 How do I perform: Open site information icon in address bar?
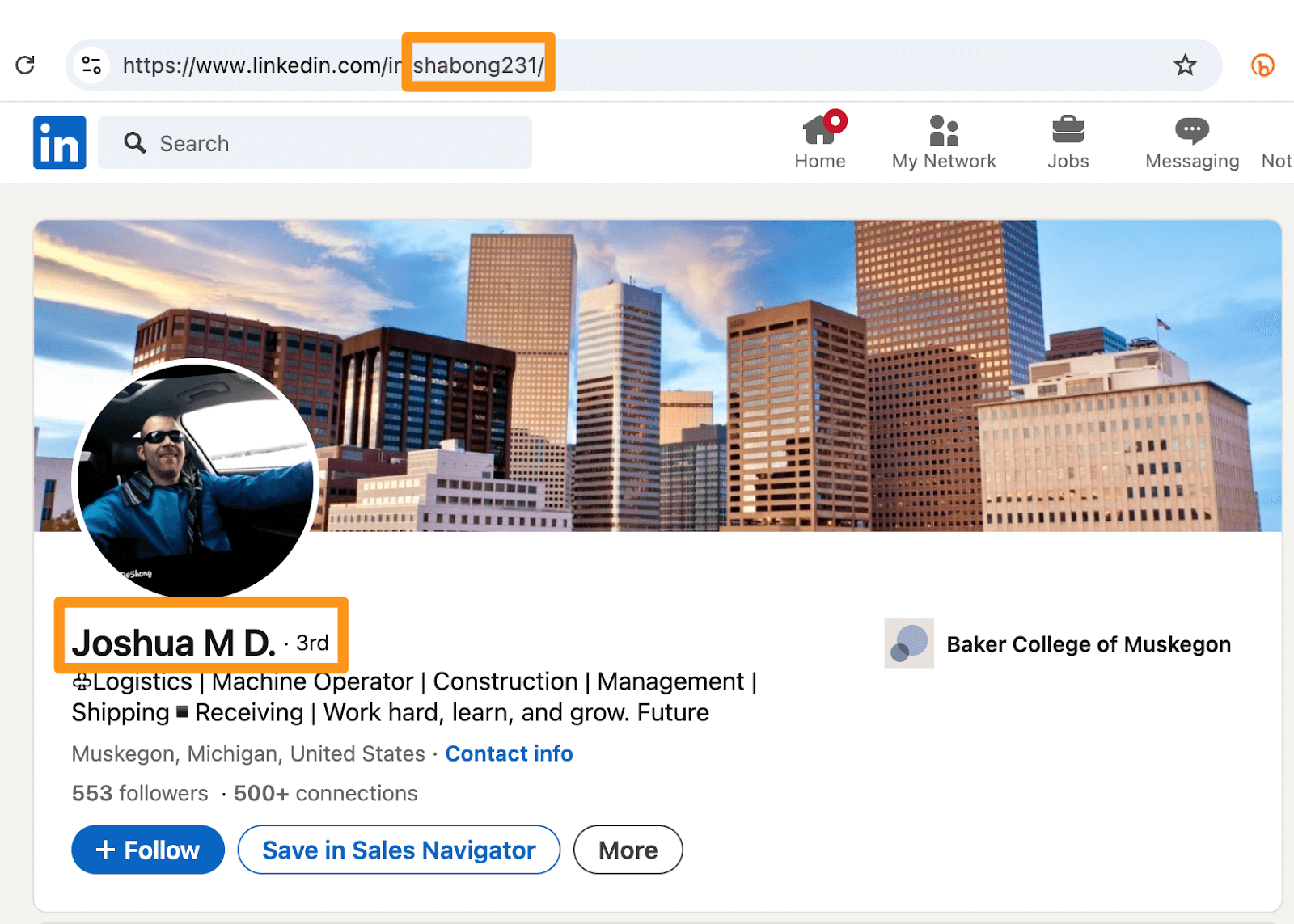[92, 65]
